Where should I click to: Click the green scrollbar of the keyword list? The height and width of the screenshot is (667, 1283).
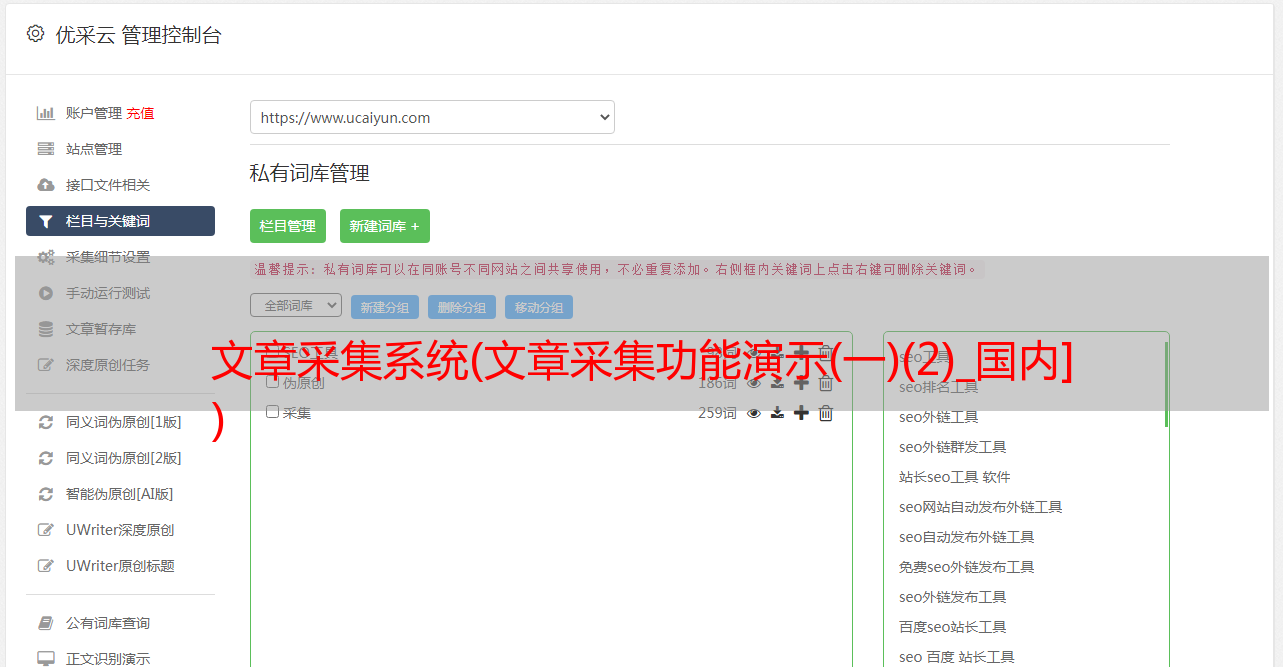click(x=1166, y=385)
